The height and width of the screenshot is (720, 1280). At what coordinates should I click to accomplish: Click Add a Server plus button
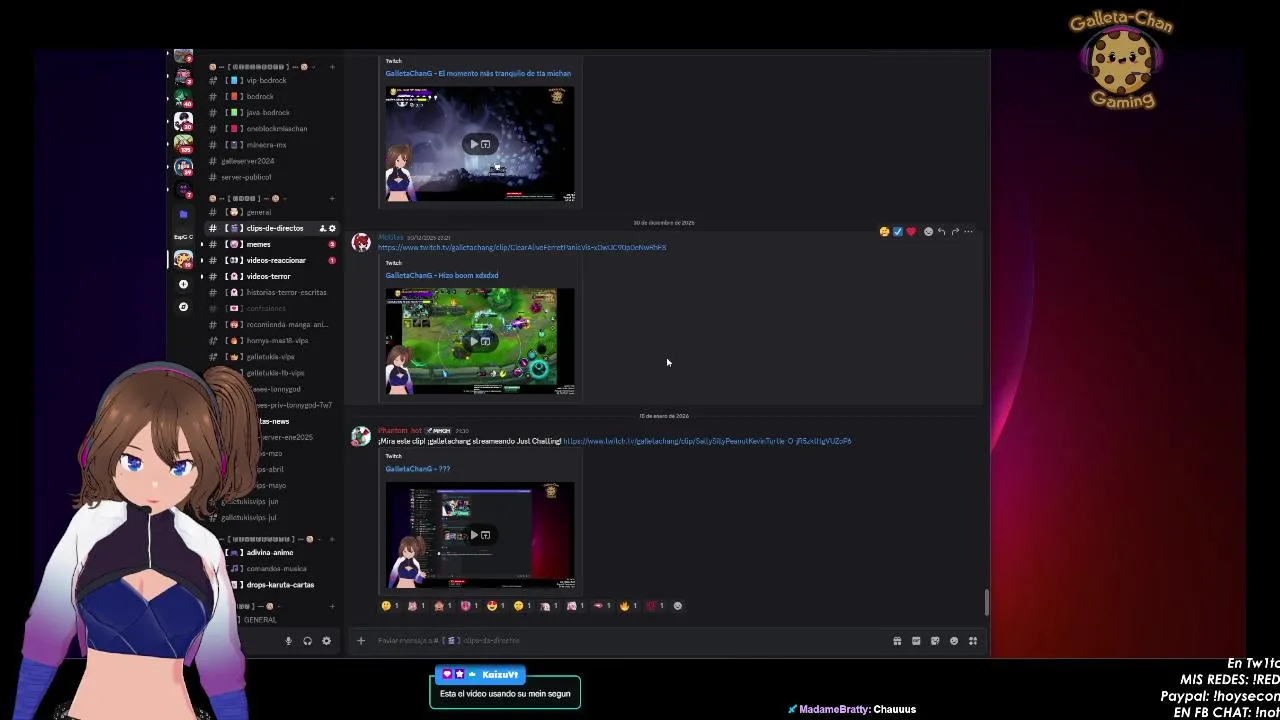183,284
